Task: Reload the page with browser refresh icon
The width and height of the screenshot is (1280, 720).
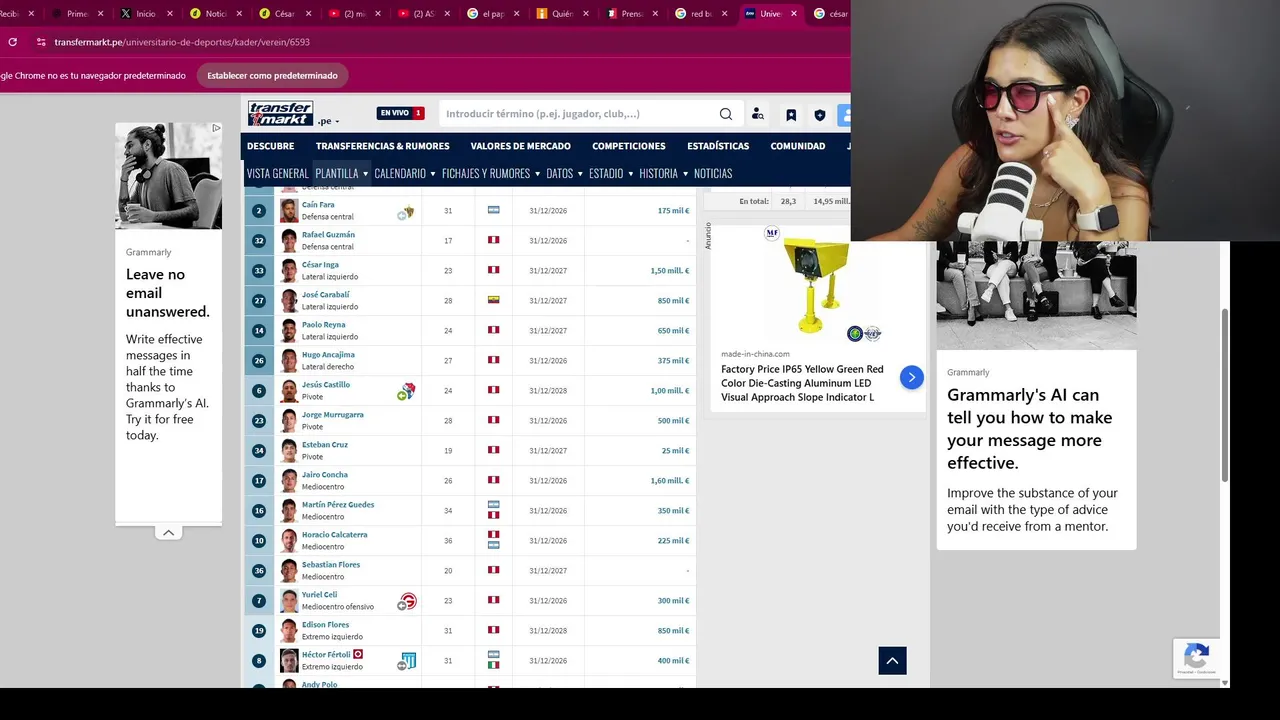Action: (x=12, y=42)
